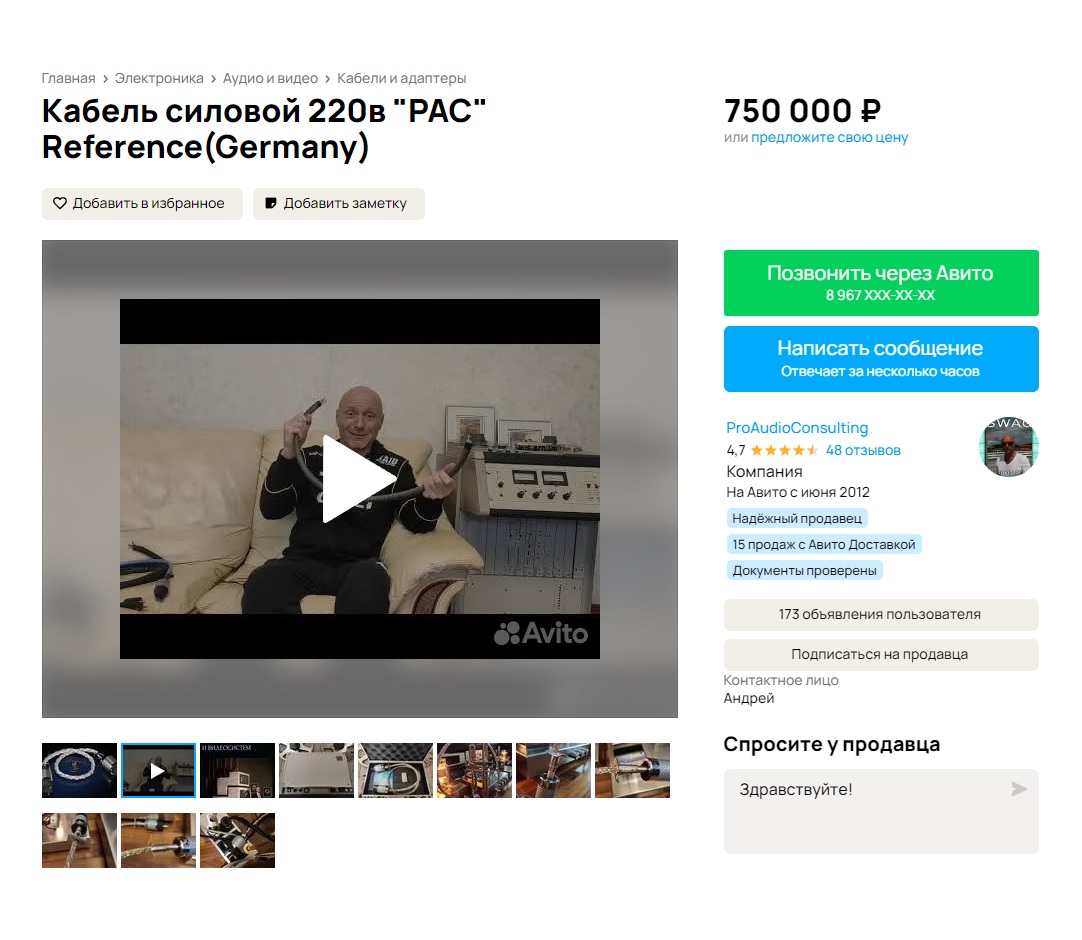Viewport: 1082px width, 940px height.
Task: Open the Главная breadcrumb
Action: pos(68,78)
